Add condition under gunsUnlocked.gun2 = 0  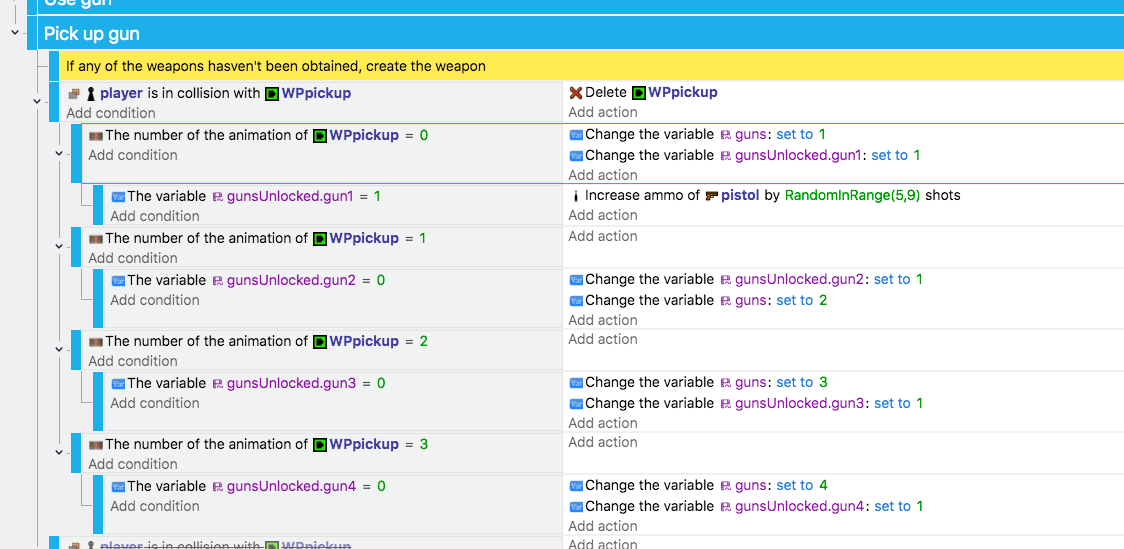(155, 300)
